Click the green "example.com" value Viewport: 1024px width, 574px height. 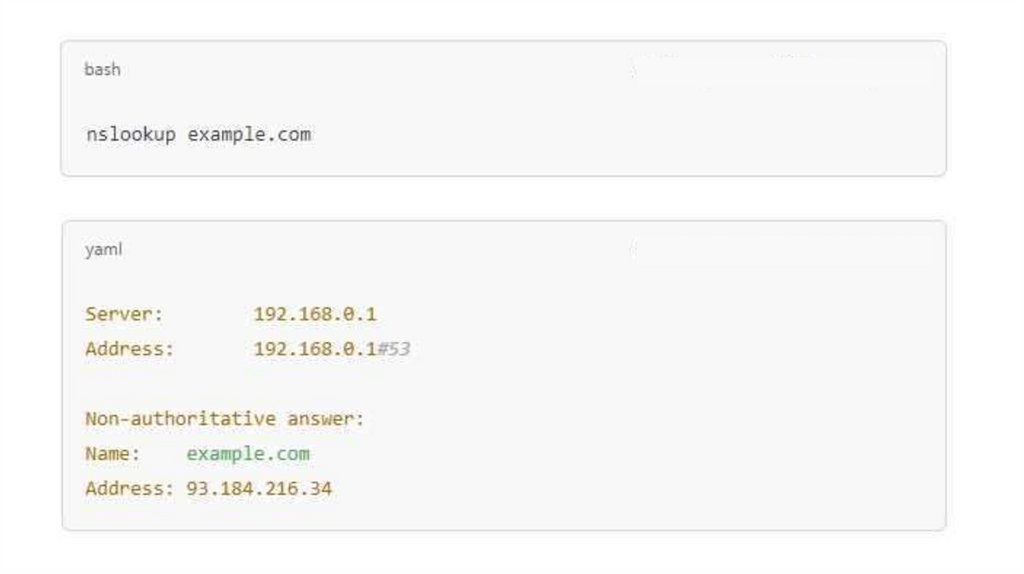point(248,454)
